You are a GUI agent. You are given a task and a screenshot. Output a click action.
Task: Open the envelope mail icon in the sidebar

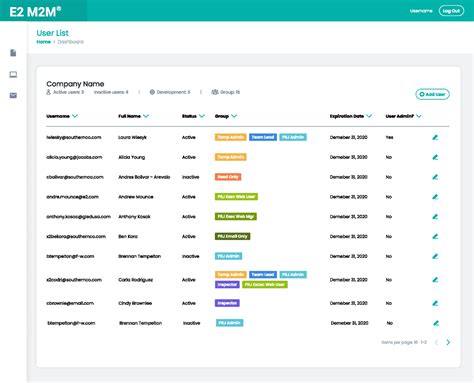click(x=13, y=96)
